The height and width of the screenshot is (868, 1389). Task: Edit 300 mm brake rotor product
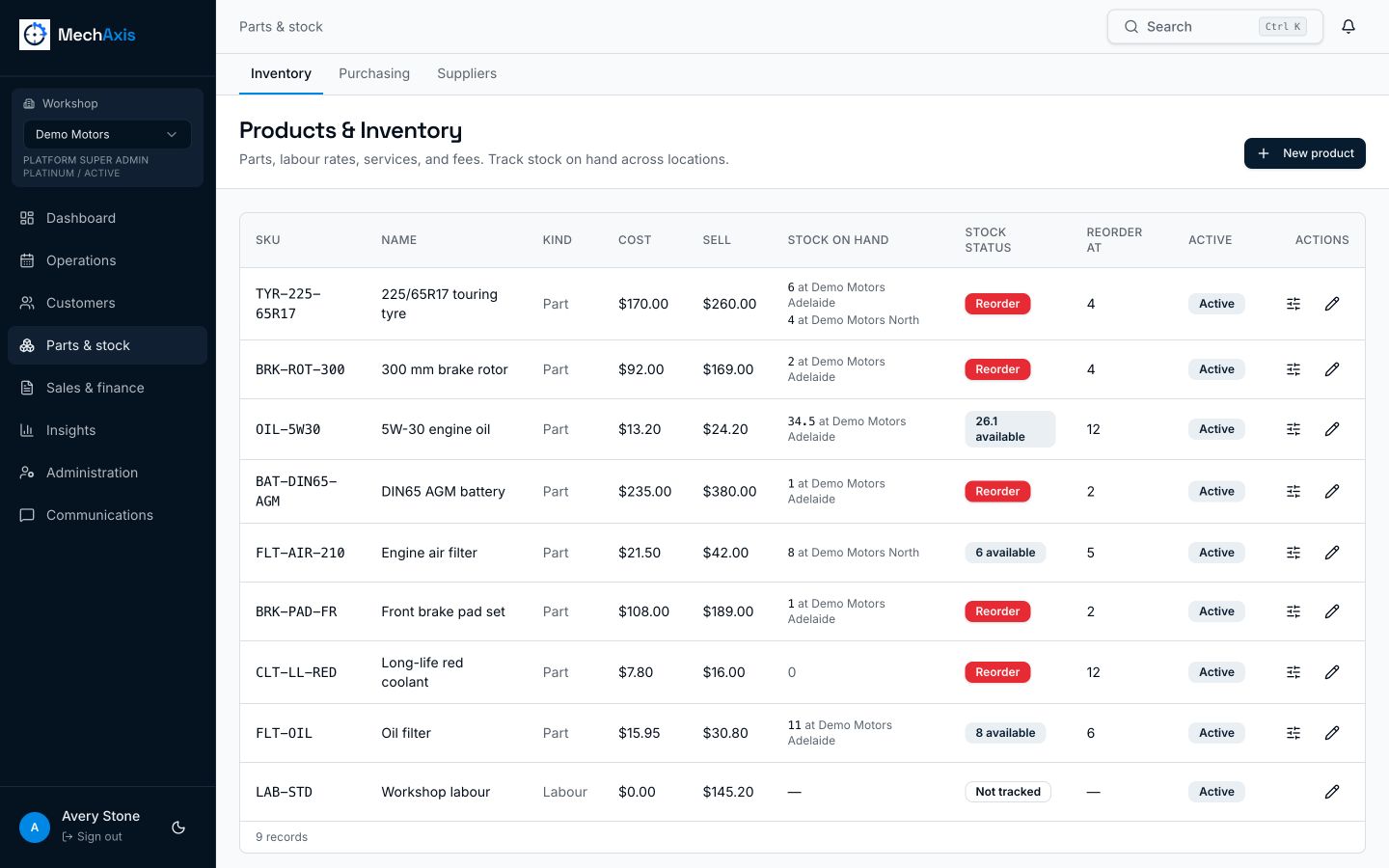pyautogui.click(x=1332, y=369)
